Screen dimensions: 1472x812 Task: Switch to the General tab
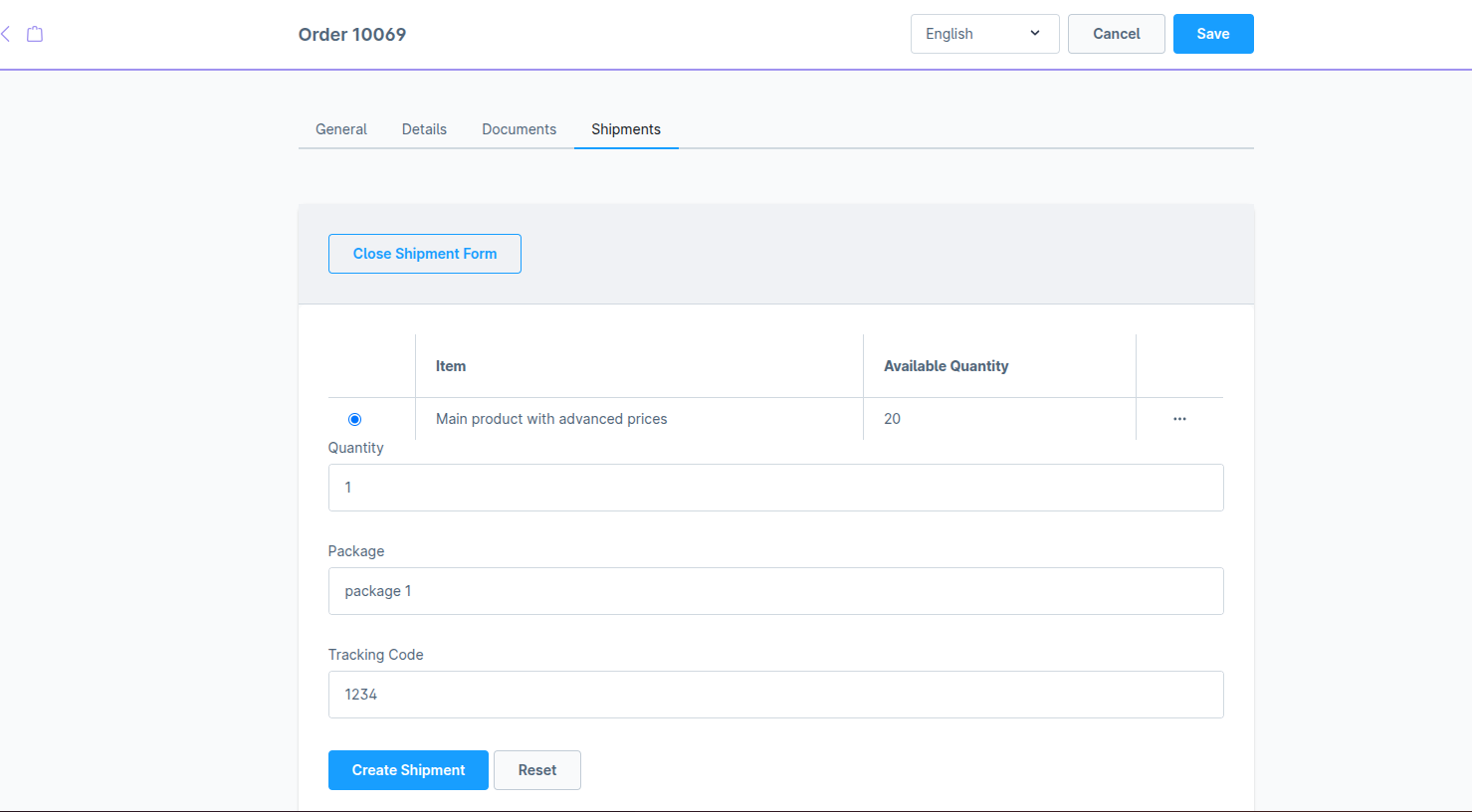tap(341, 129)
